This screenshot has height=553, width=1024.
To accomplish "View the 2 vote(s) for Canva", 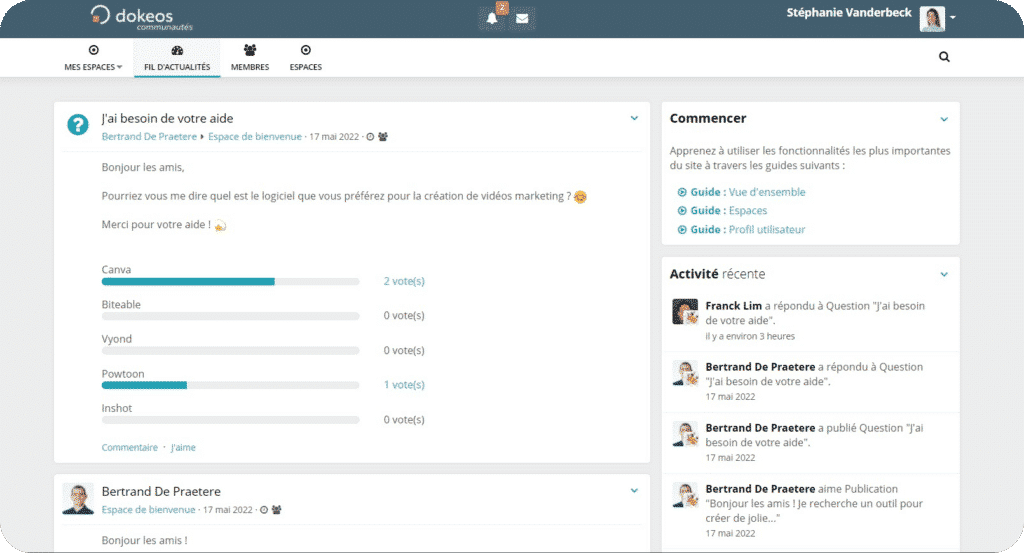I will (x=404, y=281).
